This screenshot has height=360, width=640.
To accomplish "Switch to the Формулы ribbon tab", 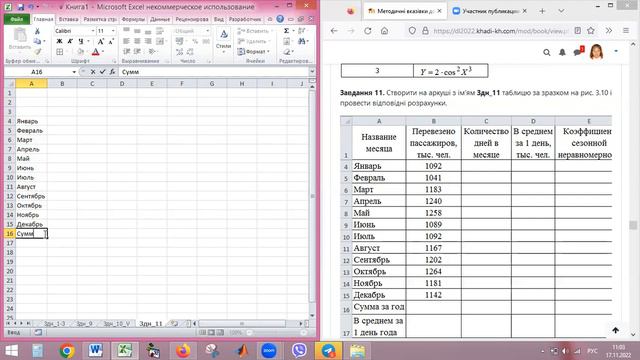I will (133, 19).
